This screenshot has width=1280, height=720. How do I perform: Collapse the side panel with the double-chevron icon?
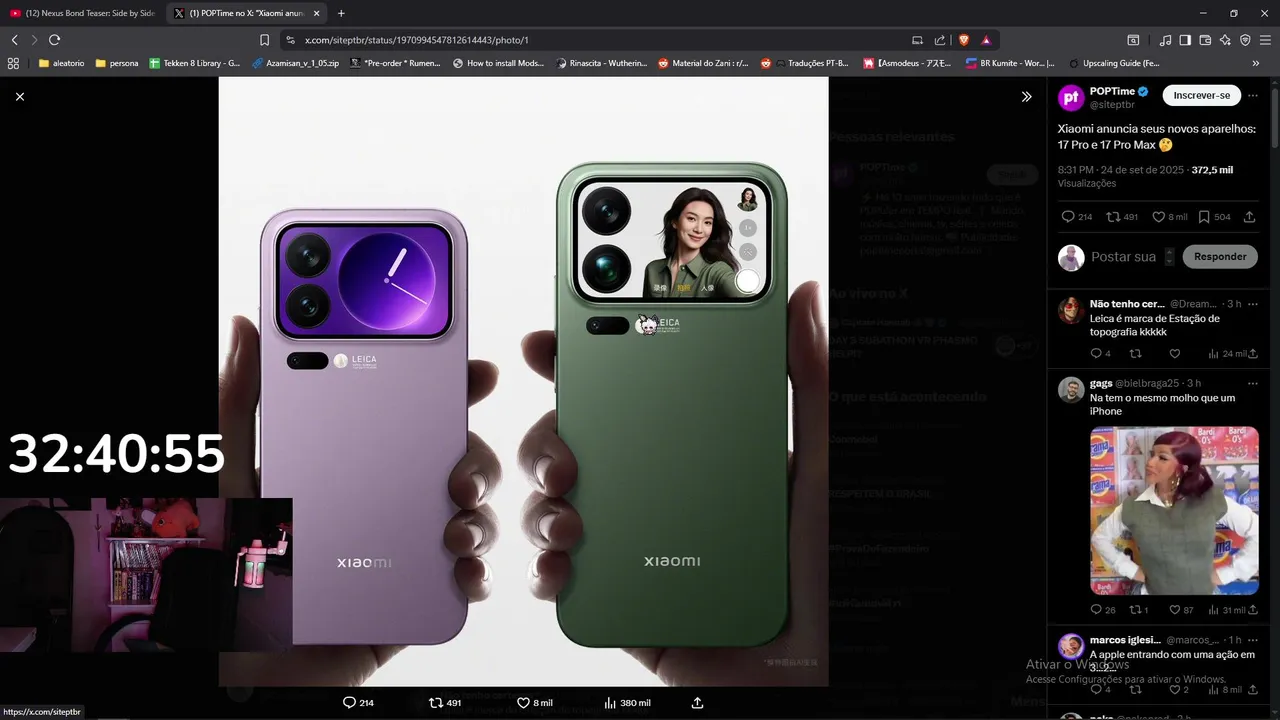tap(1026, 97)
